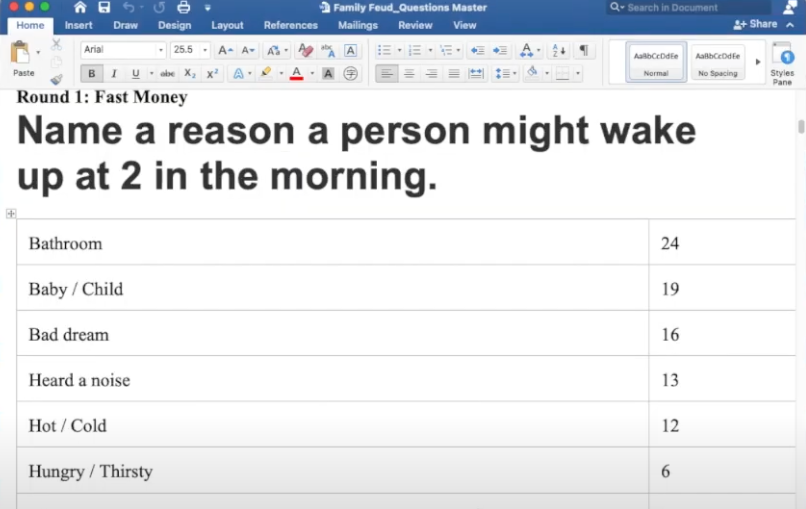This screenshot has height=509, width=806.
Task: Apply distributed alignment
Action: 476,74
